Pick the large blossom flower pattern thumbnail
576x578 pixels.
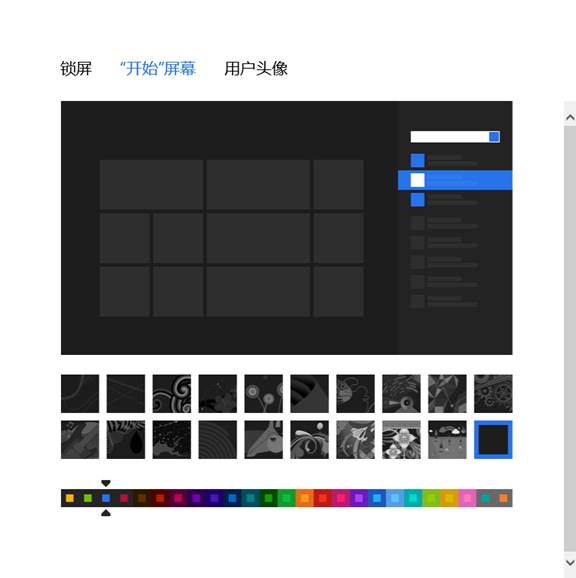pyautogui.click(x=401, y=440)
